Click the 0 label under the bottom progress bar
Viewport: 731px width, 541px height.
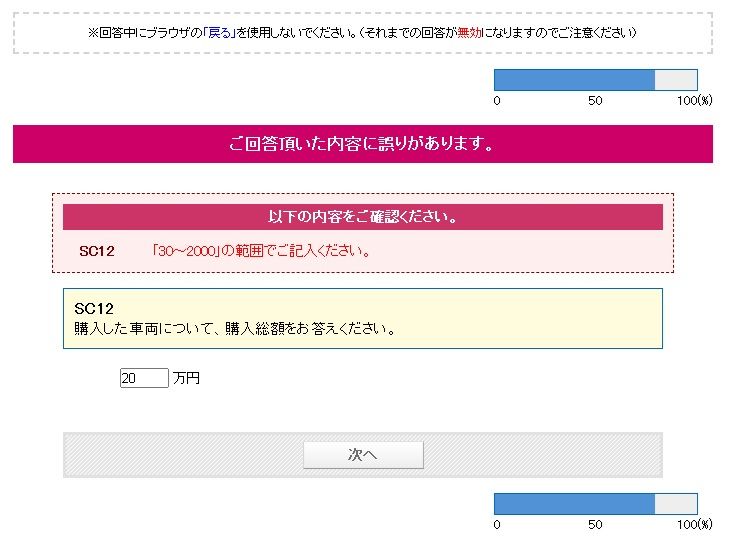point(497,524)
